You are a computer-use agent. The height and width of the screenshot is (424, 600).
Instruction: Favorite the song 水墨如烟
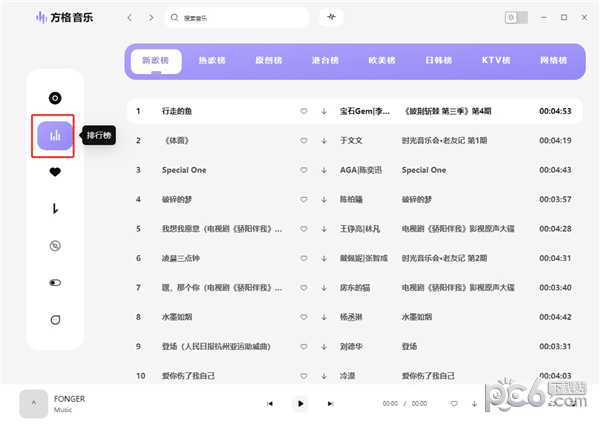(303, 317)
